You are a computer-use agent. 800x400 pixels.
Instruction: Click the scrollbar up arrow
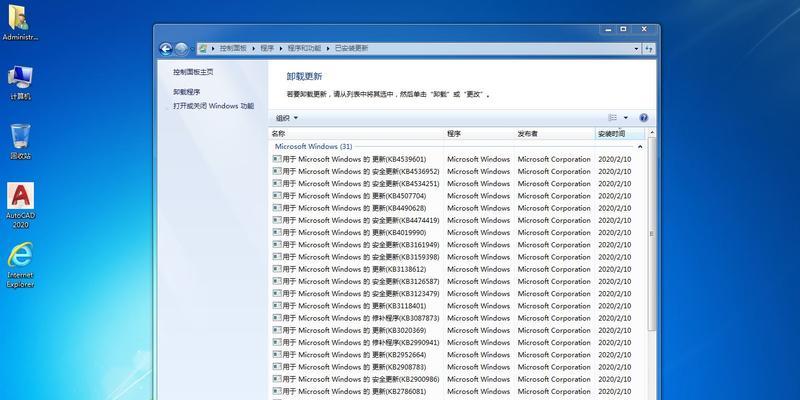point(652,133)
